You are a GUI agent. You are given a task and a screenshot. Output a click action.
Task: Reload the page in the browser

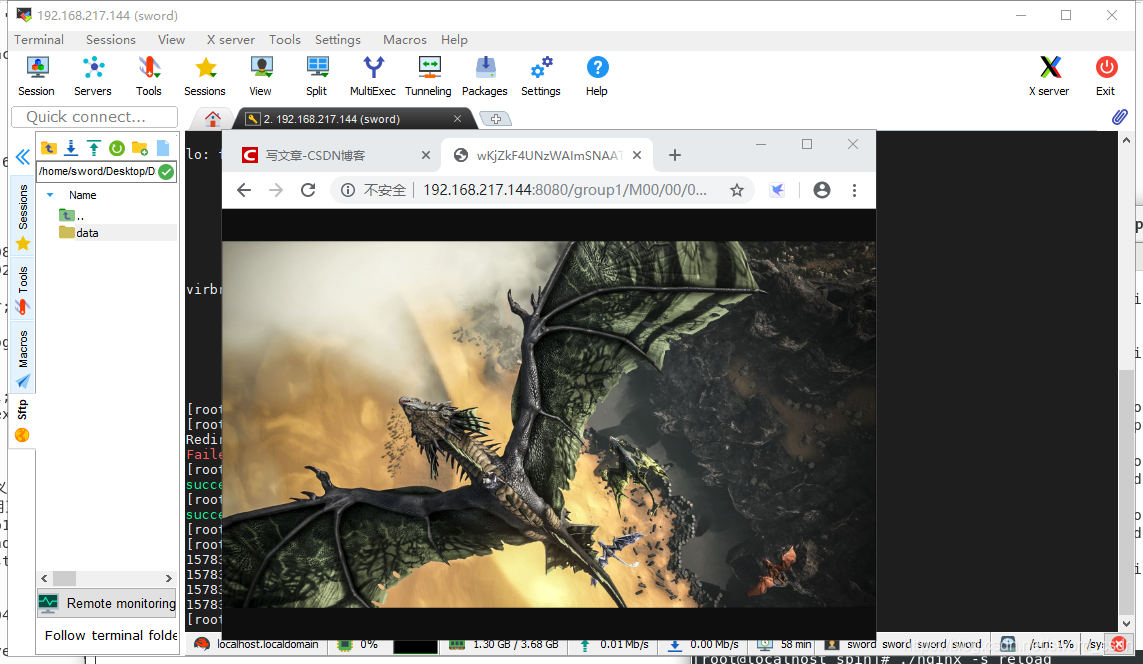308,190
